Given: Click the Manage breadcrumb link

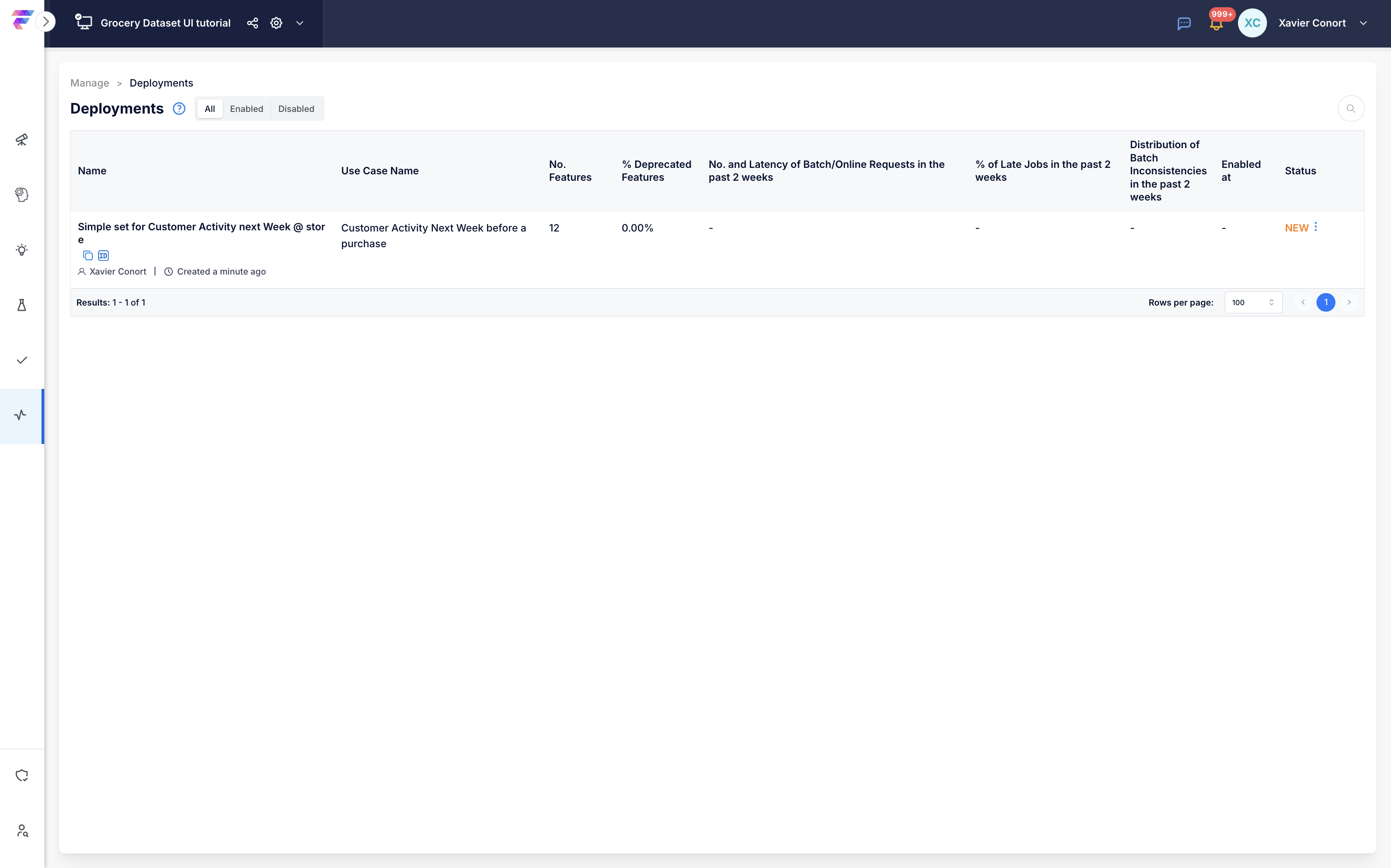Looking at the screenshot, I should (x=89, y=83).
